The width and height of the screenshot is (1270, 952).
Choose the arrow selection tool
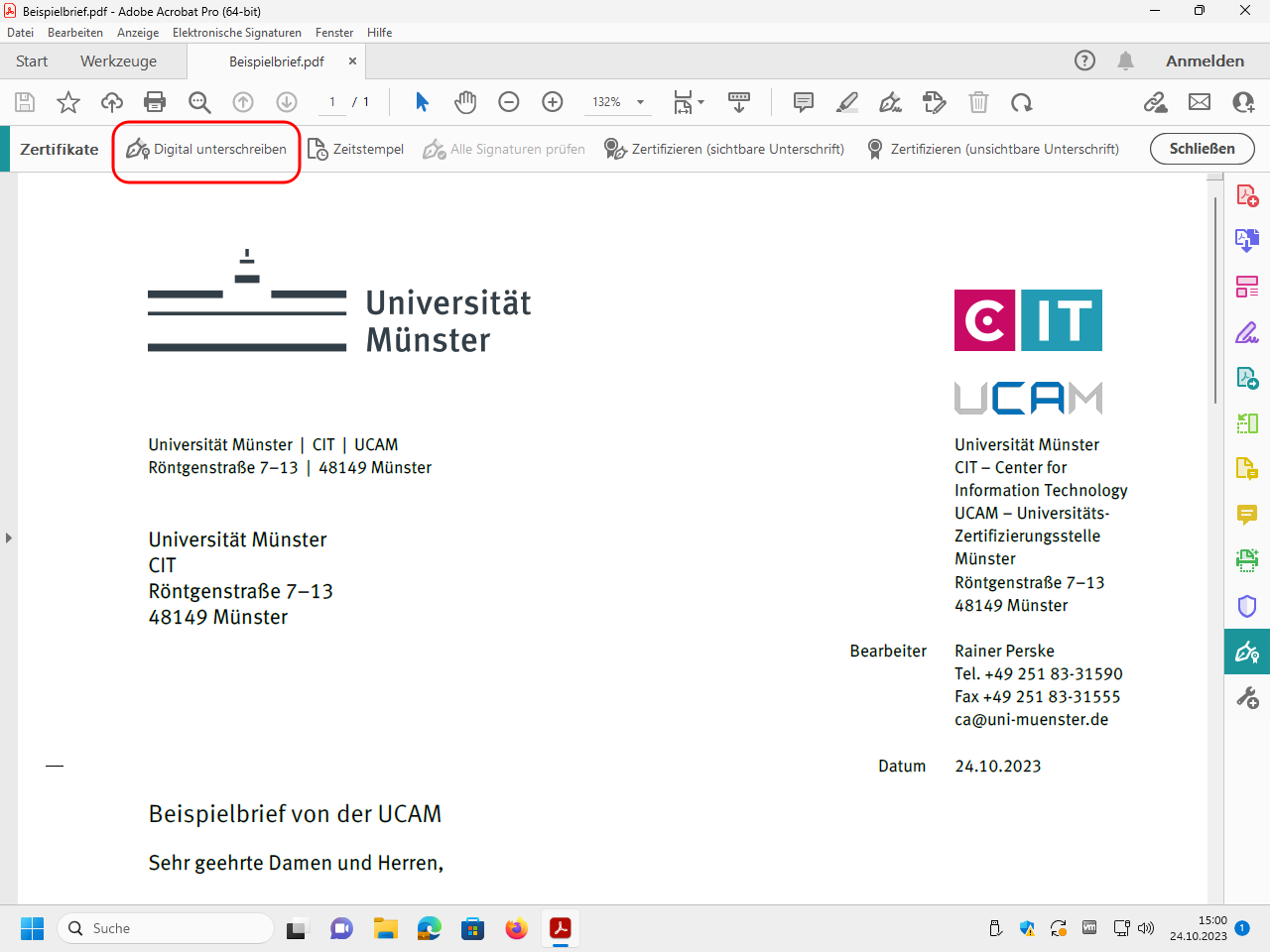[x=422, y=102]
